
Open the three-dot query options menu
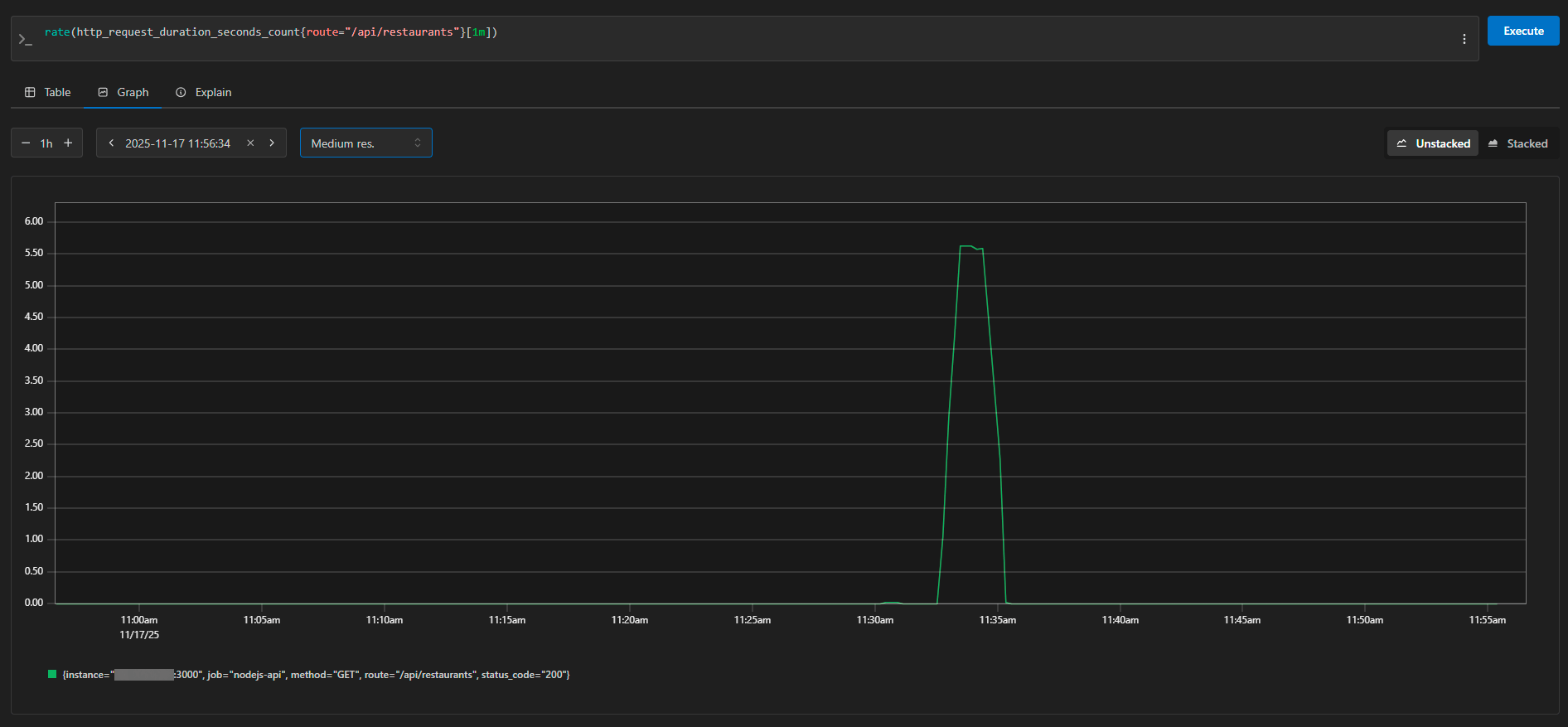(1464, 39)
